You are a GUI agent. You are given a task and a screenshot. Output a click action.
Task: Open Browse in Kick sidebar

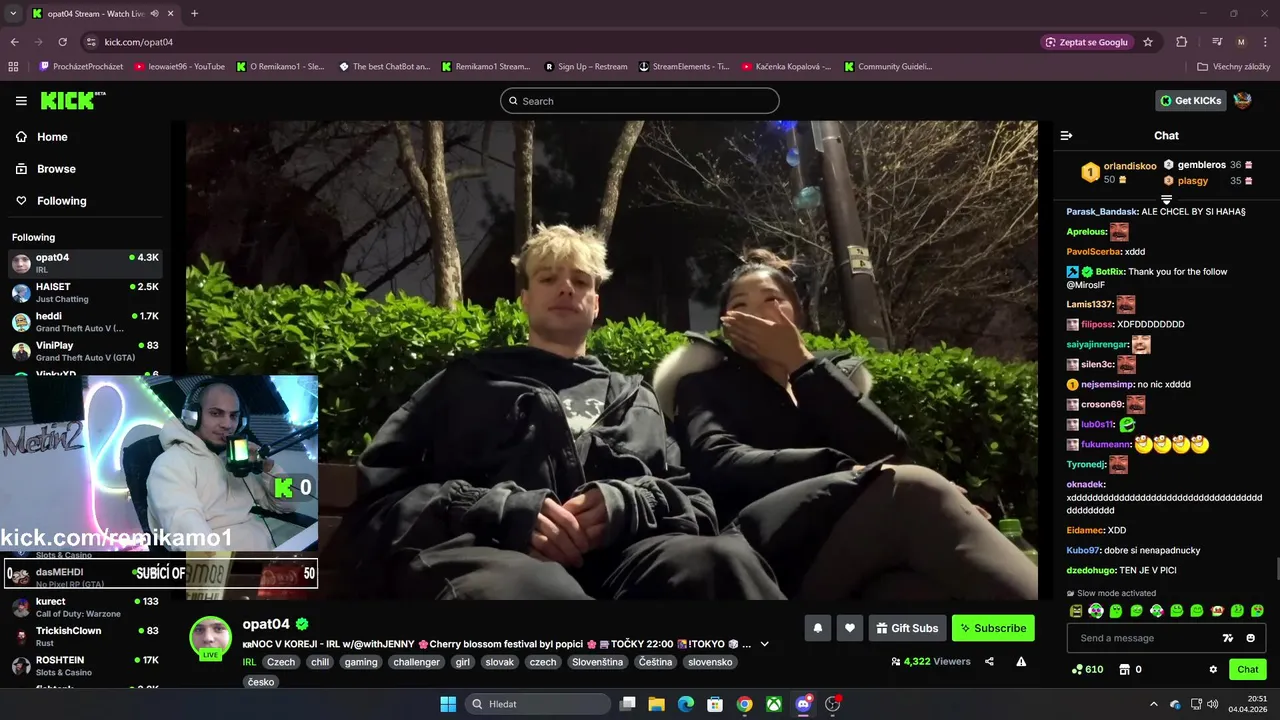(x=45, y=169)
